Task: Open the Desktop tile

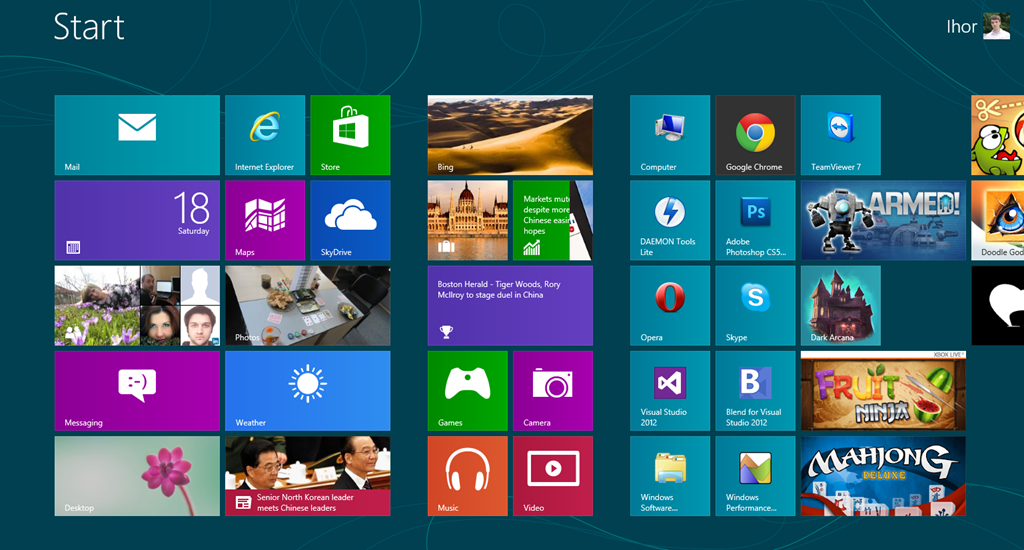Action: (137, 476)
